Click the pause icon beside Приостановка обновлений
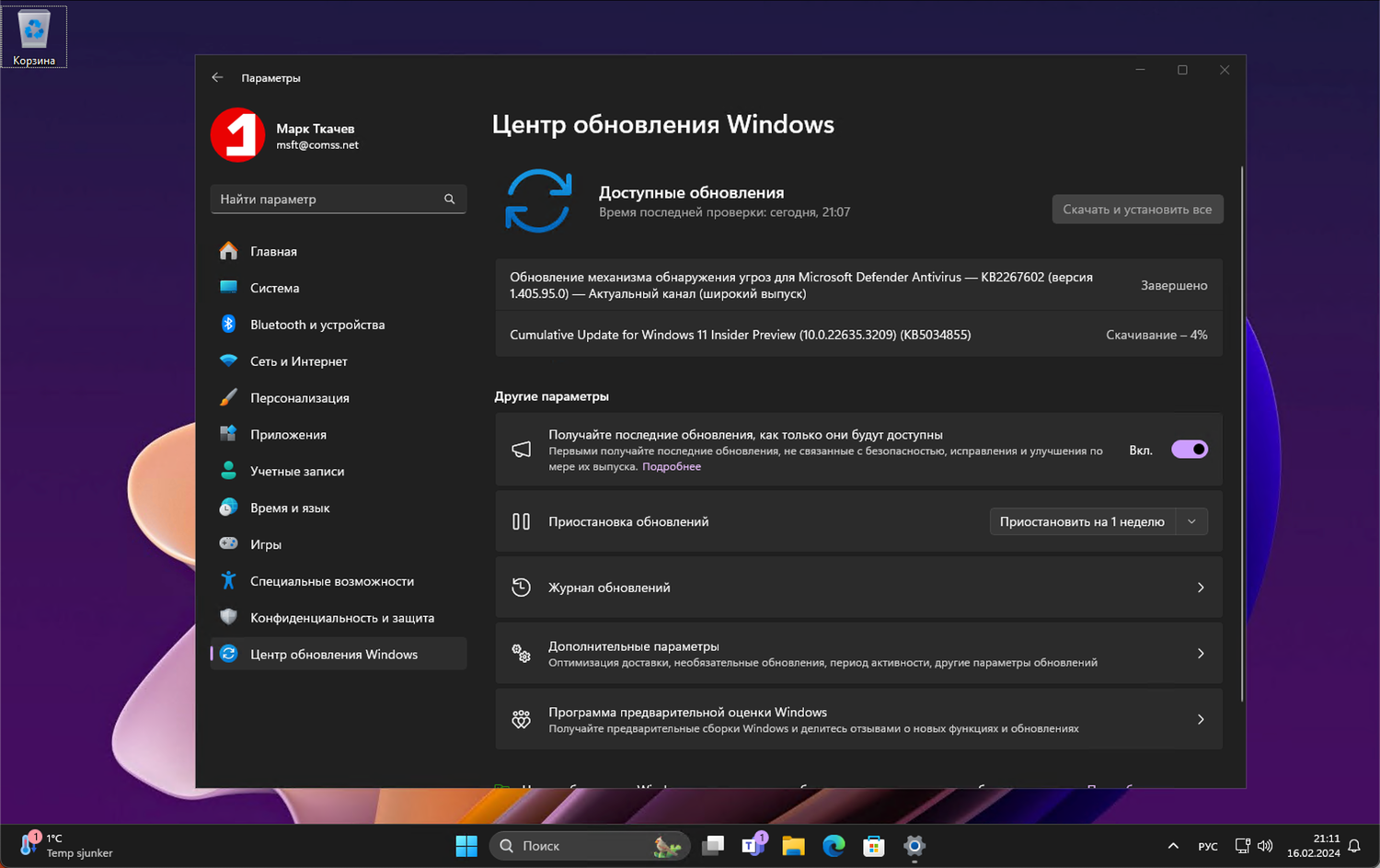The height and width of the screenshot is (868, 1380). pos(521,521)
